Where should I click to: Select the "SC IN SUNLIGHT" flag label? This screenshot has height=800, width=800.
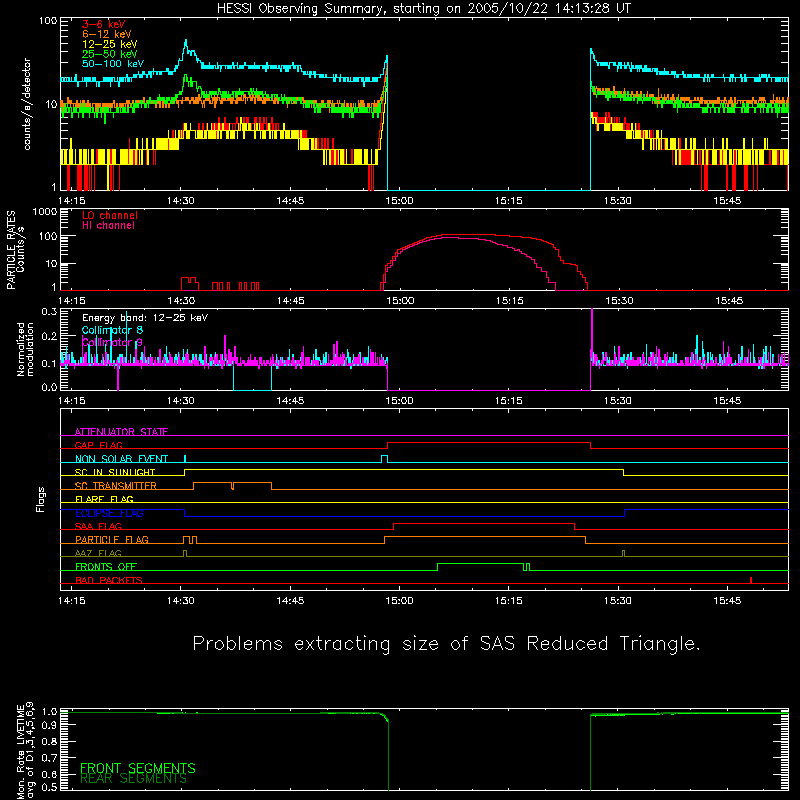pyautogui.click(x=115, y=472)
